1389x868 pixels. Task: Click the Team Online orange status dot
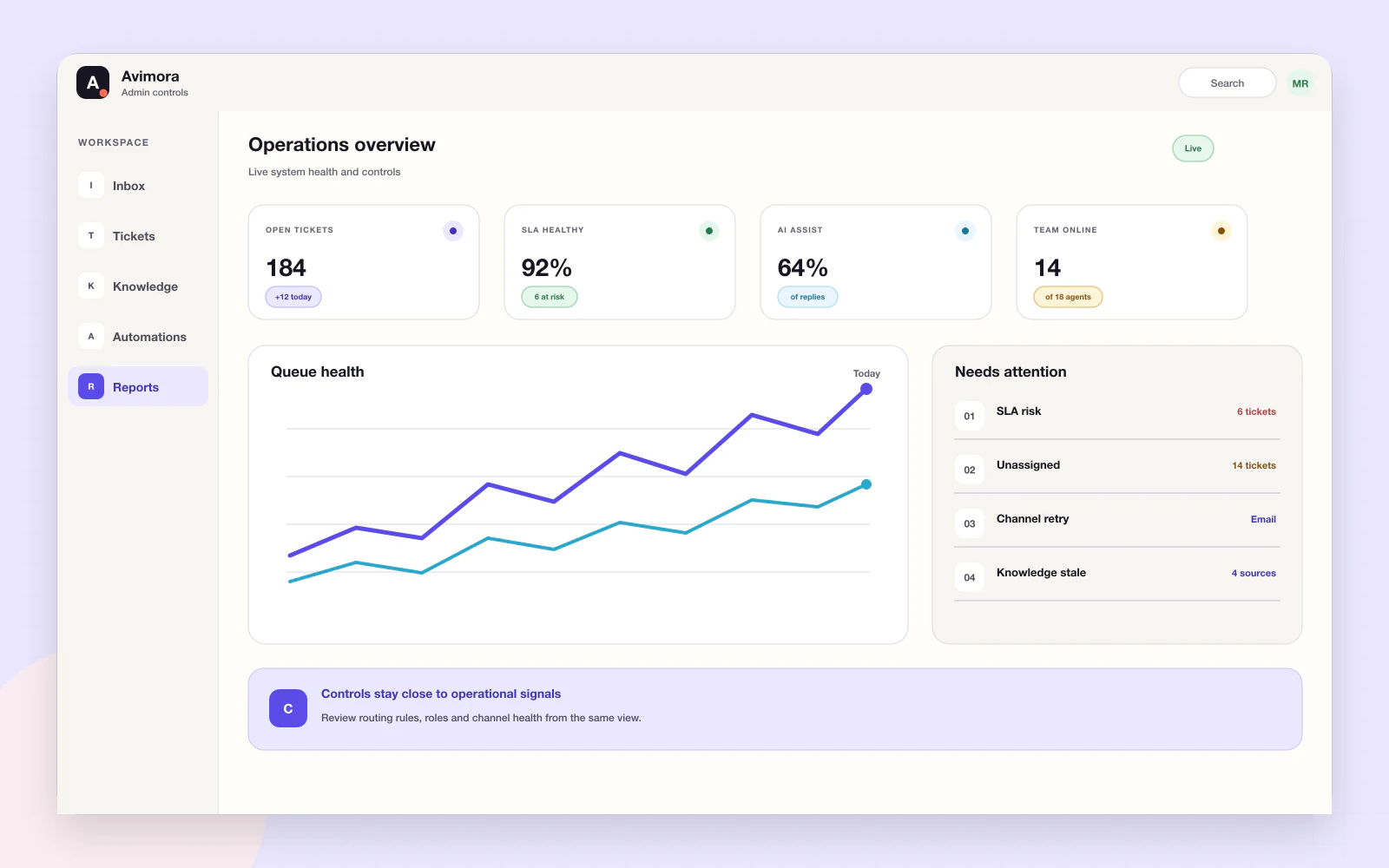click(x=1221, y=231)
